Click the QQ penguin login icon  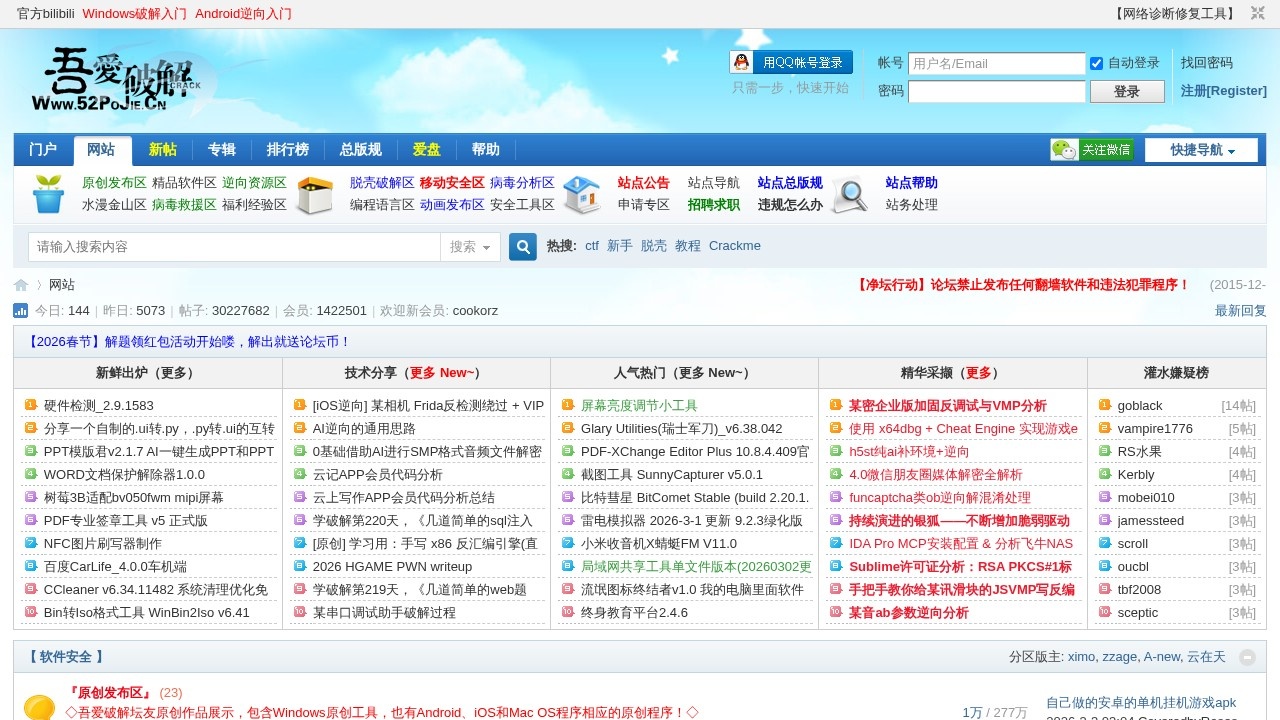point(740,61)
